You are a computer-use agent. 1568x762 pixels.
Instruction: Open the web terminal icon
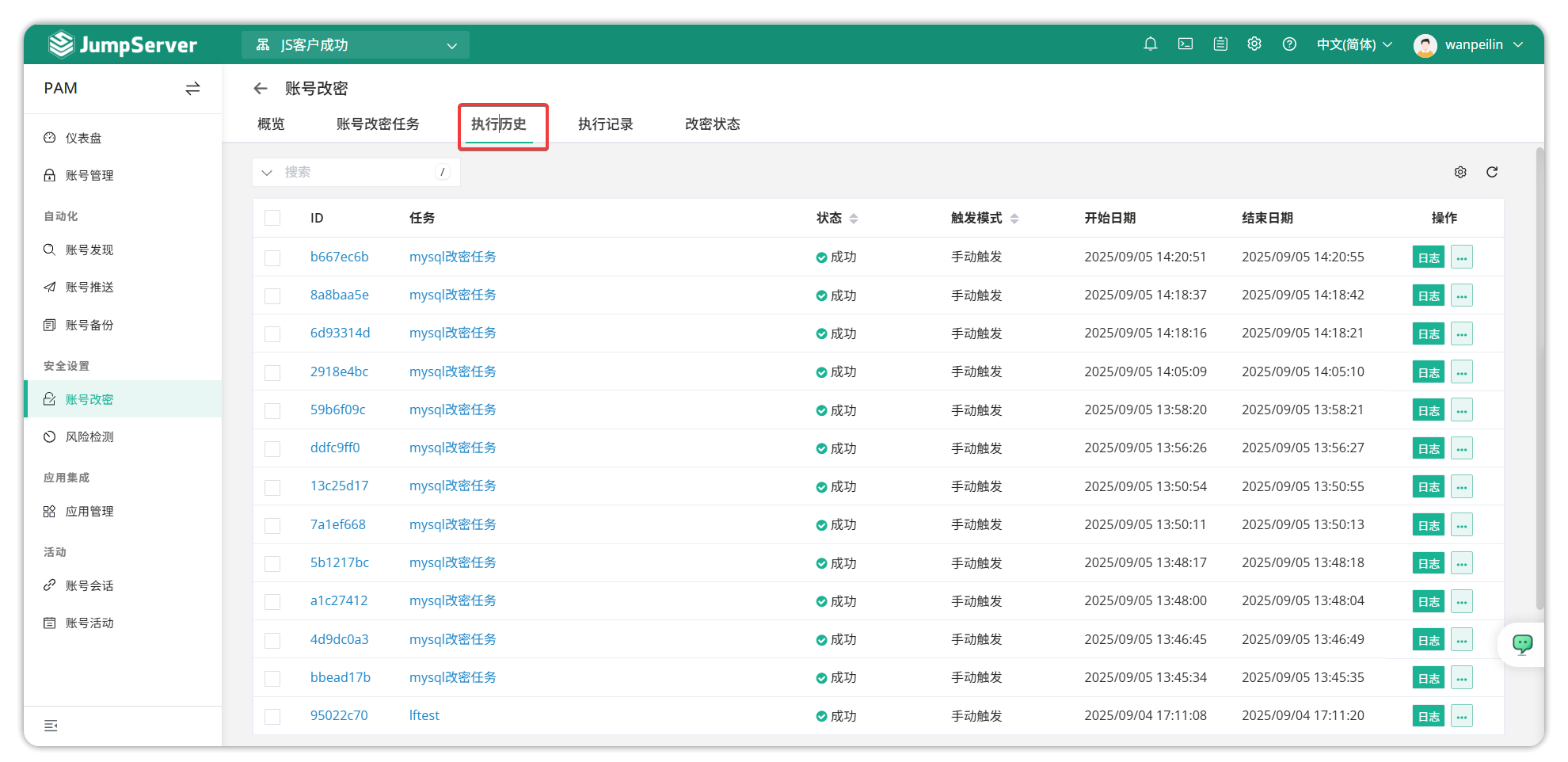(x=1185, y=44)
